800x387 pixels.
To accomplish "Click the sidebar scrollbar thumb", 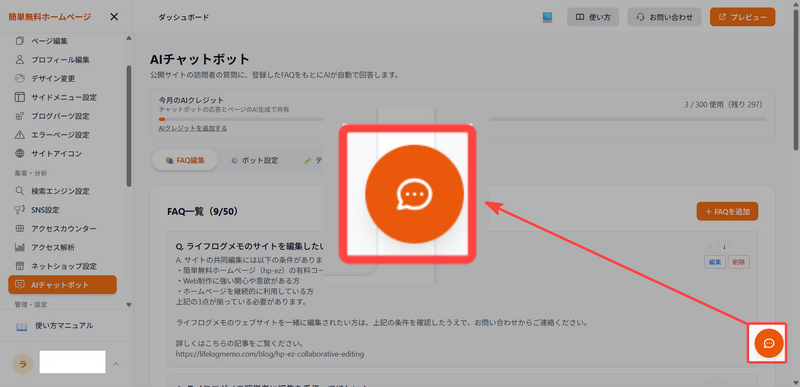I will click(129, 126).
